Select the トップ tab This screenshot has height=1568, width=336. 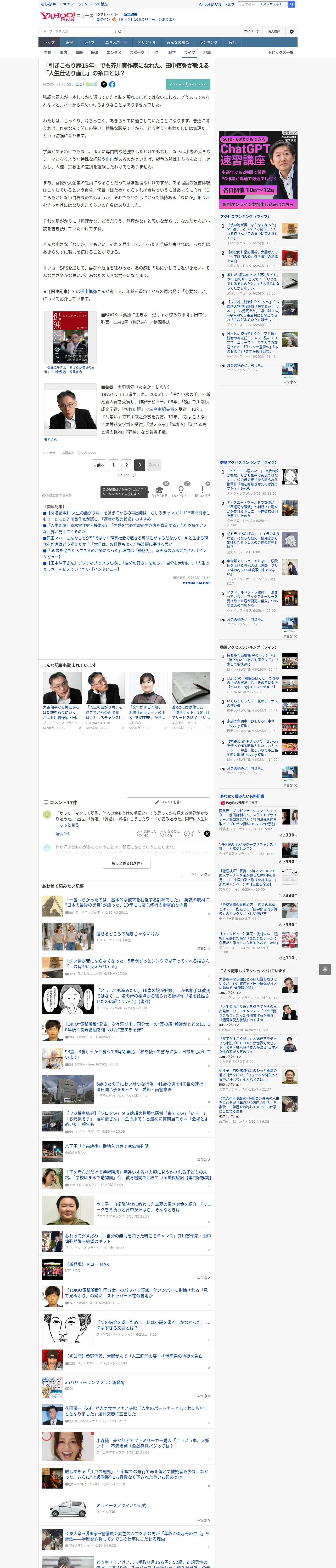(x=49, y=43)
